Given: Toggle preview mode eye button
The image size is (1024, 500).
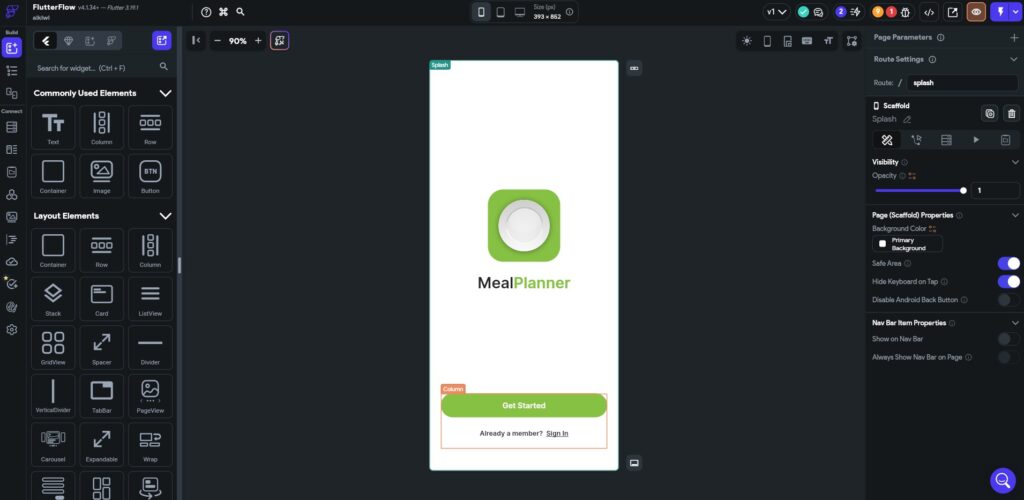Looking at the screenshot, I should pyautogui.click(x=976, y=12).
